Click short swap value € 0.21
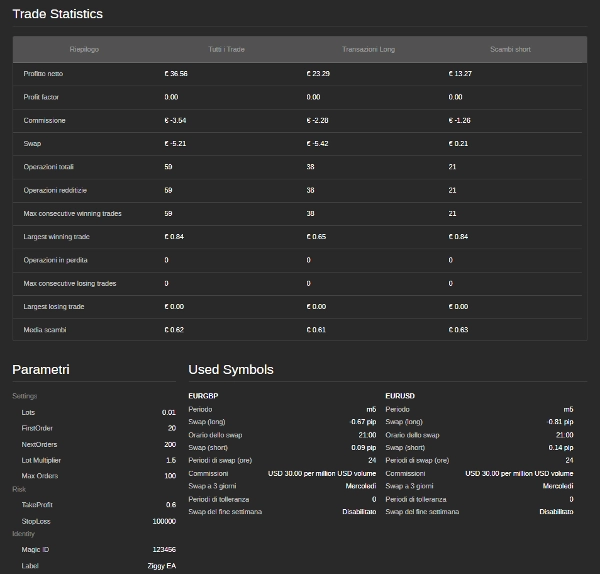 click(x=458, y=144)
